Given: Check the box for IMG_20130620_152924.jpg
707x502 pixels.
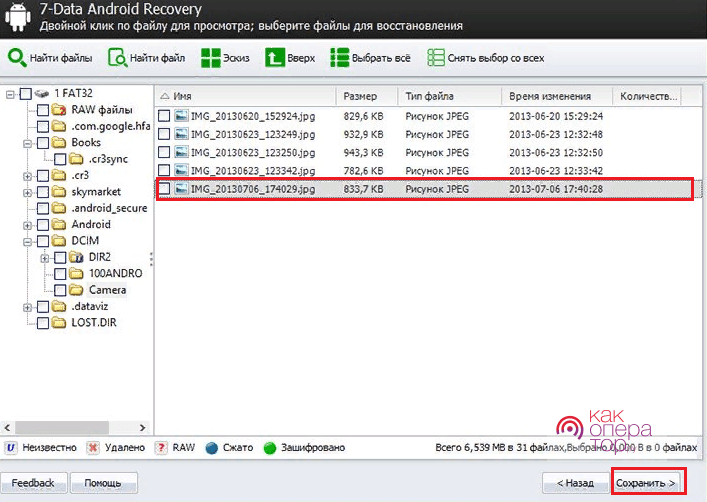Looking at the screenshot, I should [x=164, y=116].
